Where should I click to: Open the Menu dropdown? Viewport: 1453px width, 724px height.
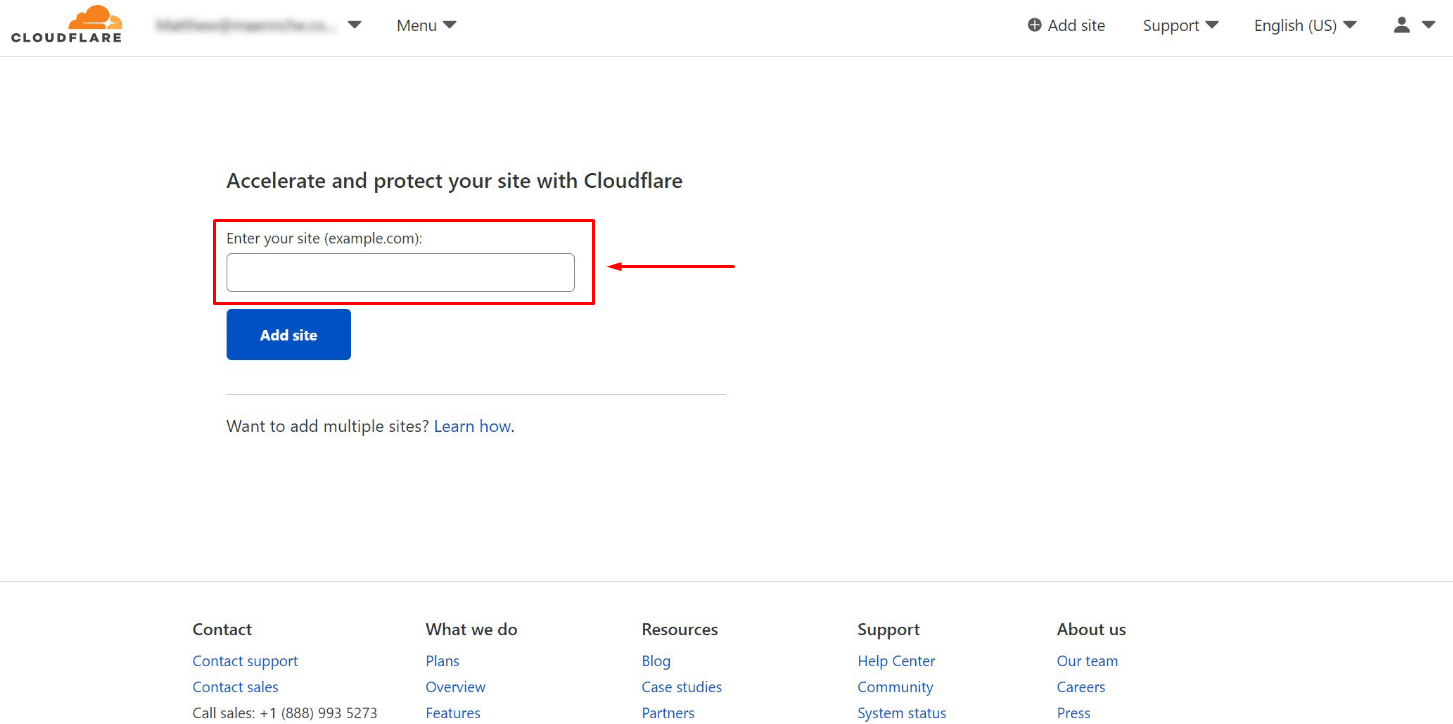pos(426,25)
